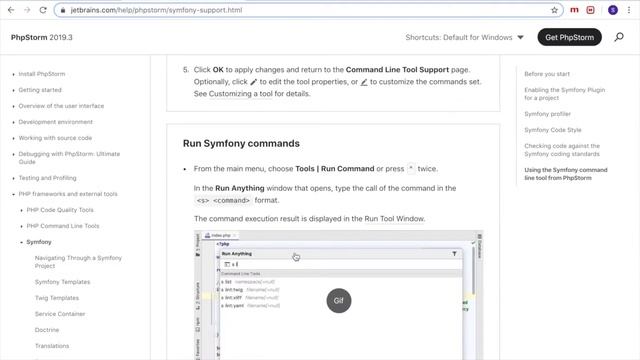Image resolution: width=640 pixels, height=360 pixels.
Task: Open the purple profile avatar
Action: pos(613,10)
